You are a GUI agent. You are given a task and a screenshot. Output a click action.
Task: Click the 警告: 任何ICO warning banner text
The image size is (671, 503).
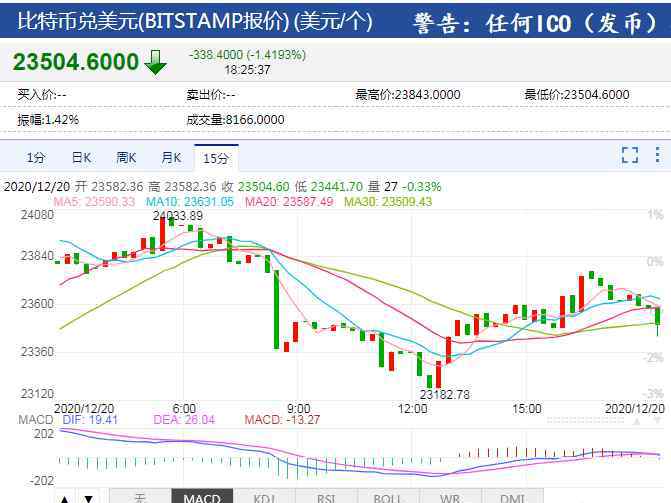pyautogui.click(x=535, y=23)
